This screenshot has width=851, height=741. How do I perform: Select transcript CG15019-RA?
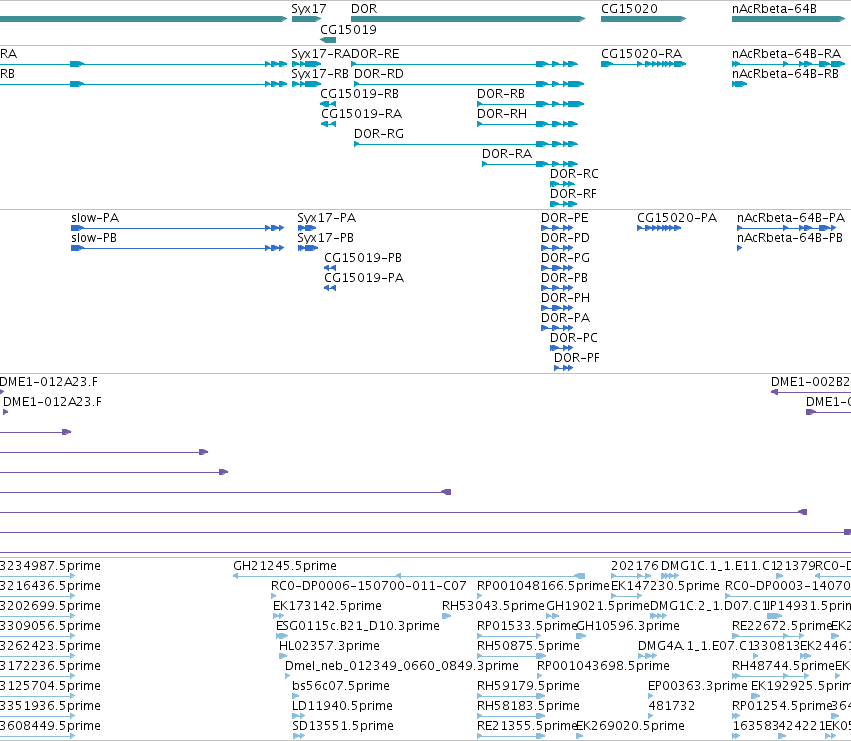tap(361, 114)
